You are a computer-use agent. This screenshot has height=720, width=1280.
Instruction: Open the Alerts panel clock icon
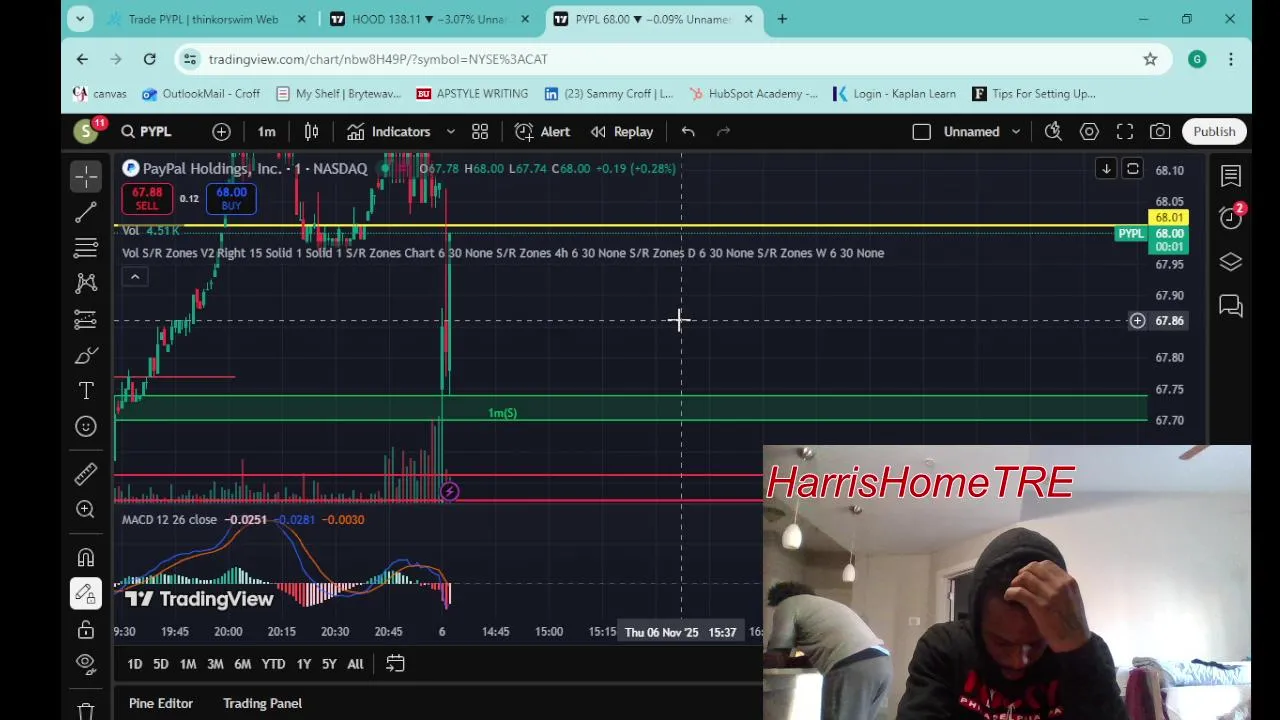pyautogui.click(x=1231, y=218)
